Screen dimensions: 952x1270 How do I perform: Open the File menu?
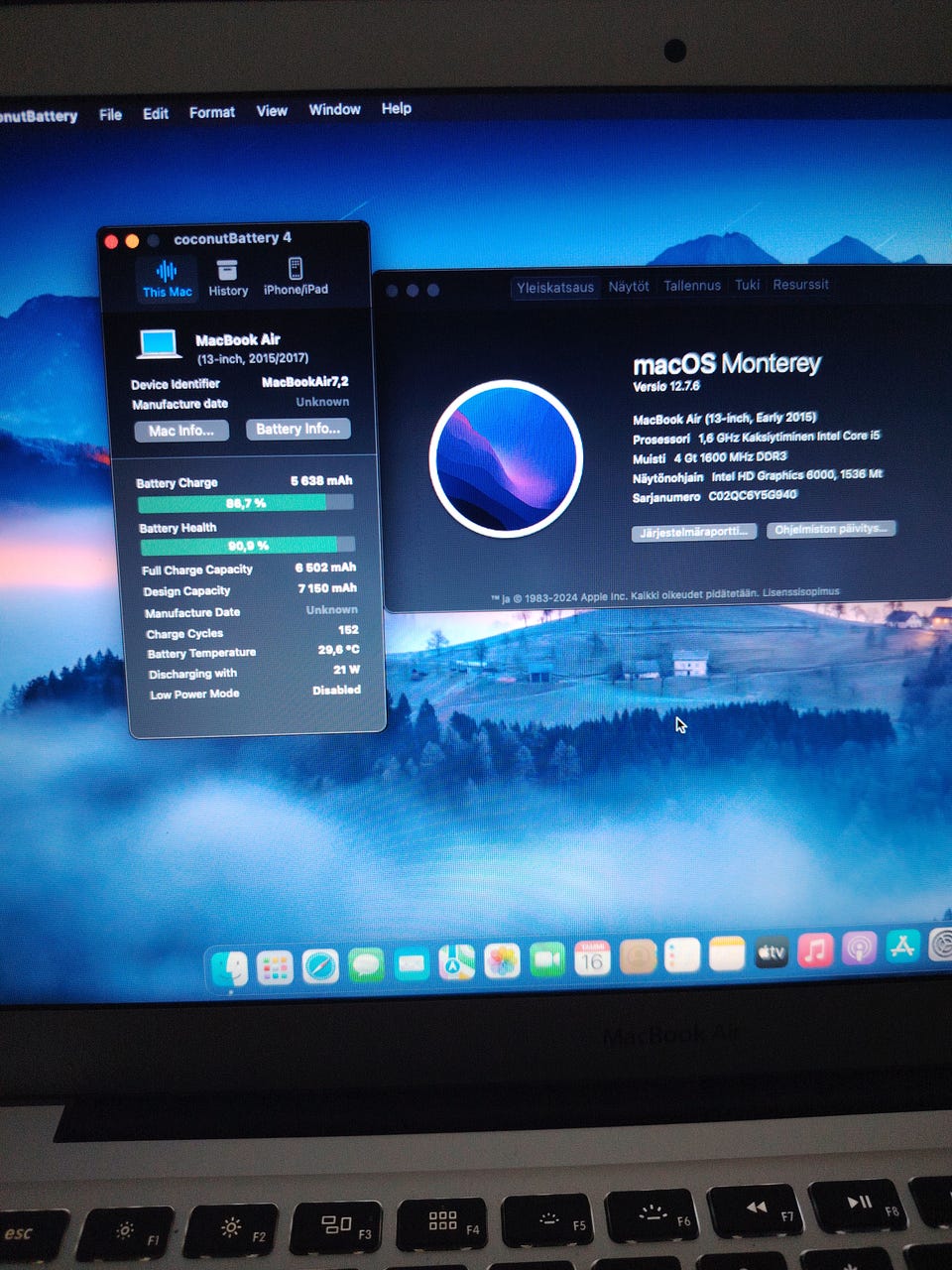(x=110, y=115)
